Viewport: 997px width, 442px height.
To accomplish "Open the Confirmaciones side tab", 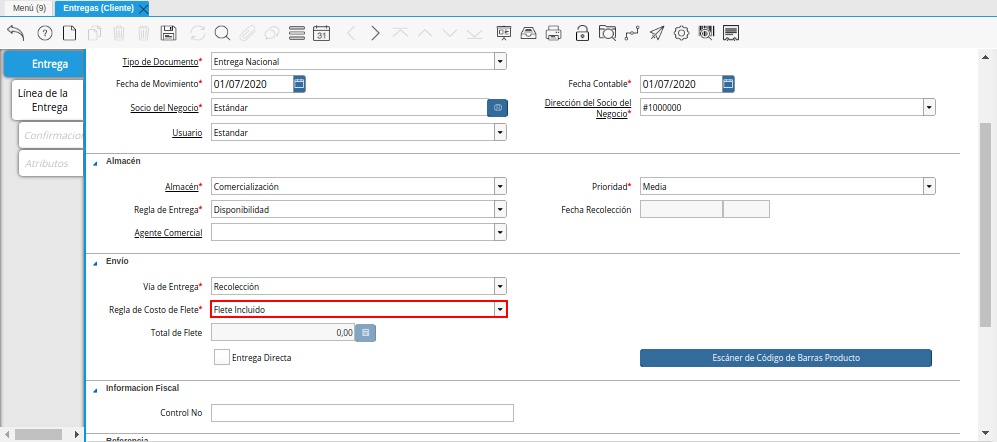I will 51,135.
